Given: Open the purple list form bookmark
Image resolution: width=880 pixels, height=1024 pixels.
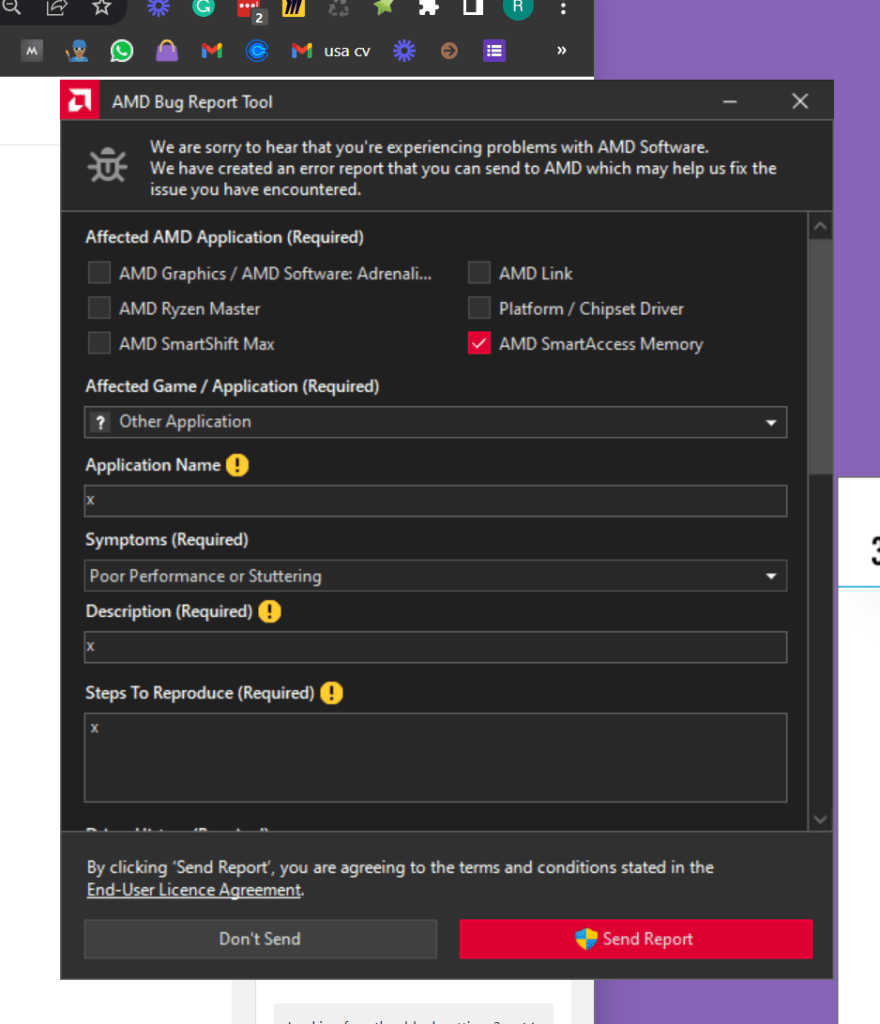Looking at the screenshot, I should tap(494, 50).
